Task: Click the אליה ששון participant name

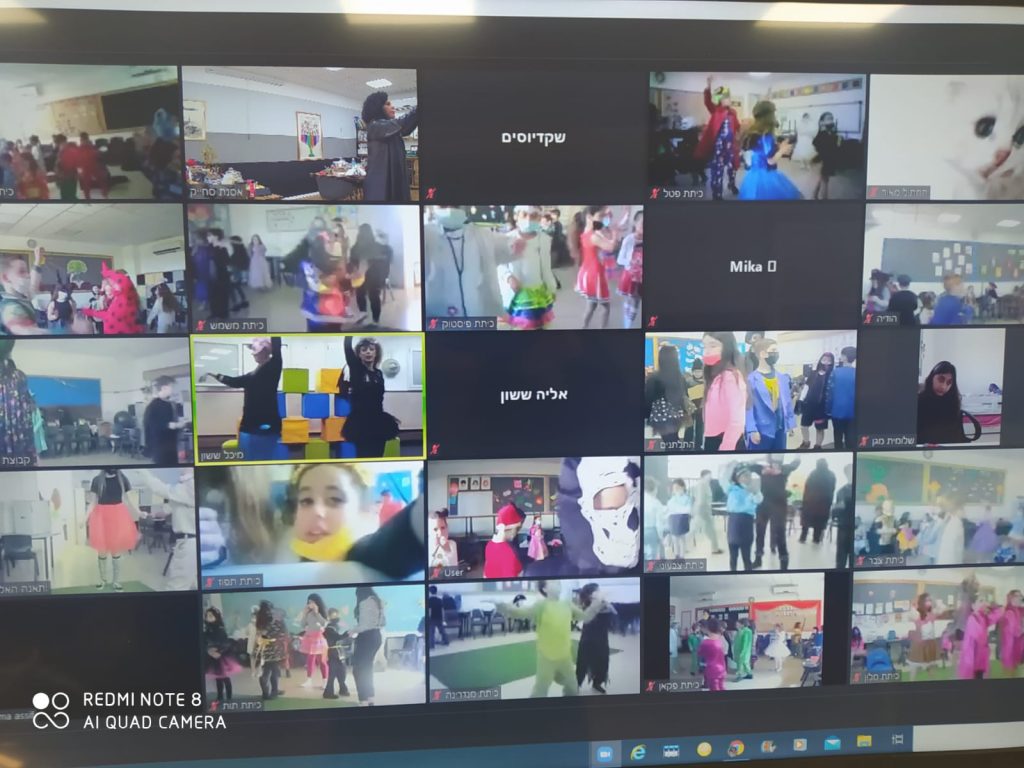Action: coord(534,394)
